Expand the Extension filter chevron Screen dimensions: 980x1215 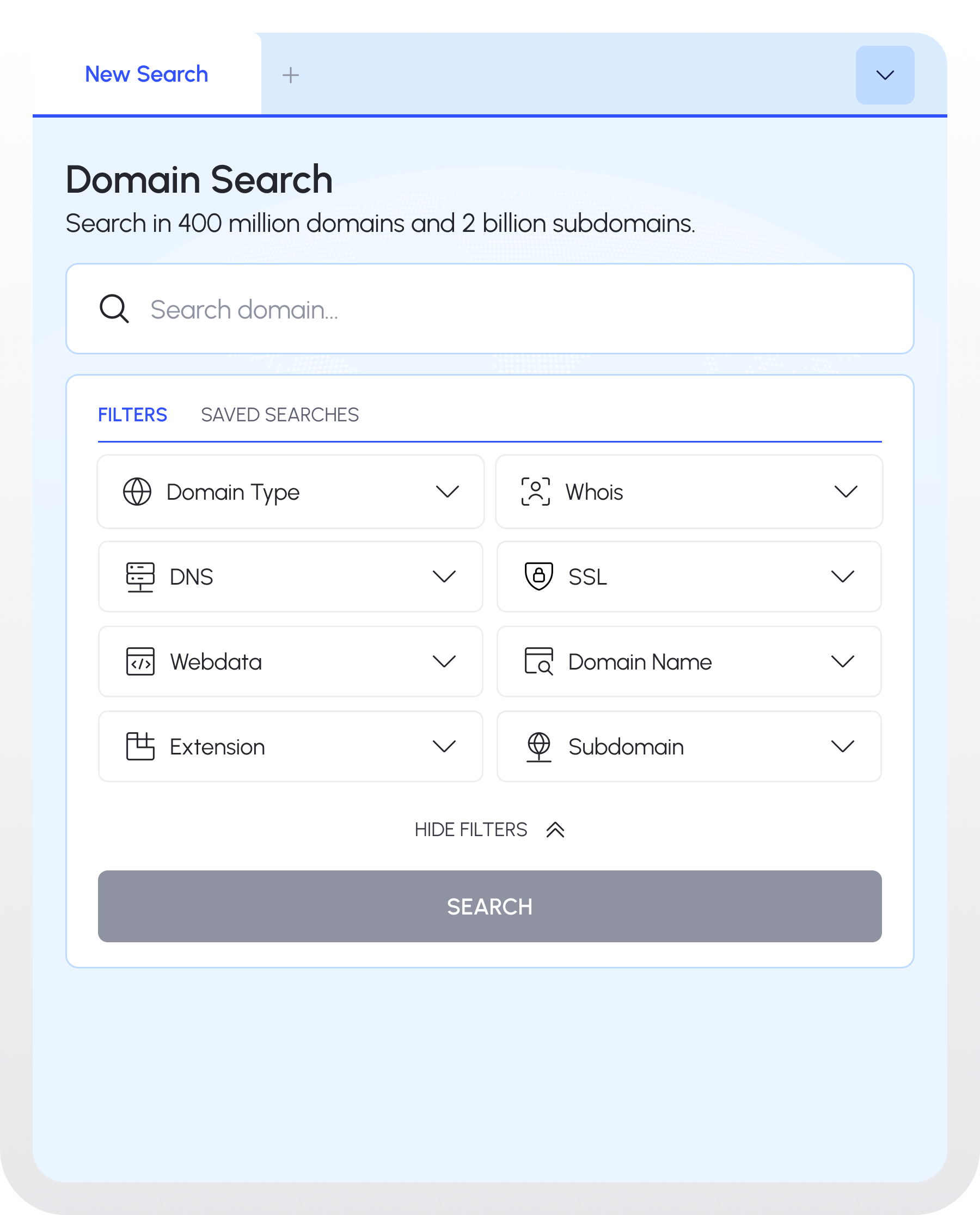[444, 746]
